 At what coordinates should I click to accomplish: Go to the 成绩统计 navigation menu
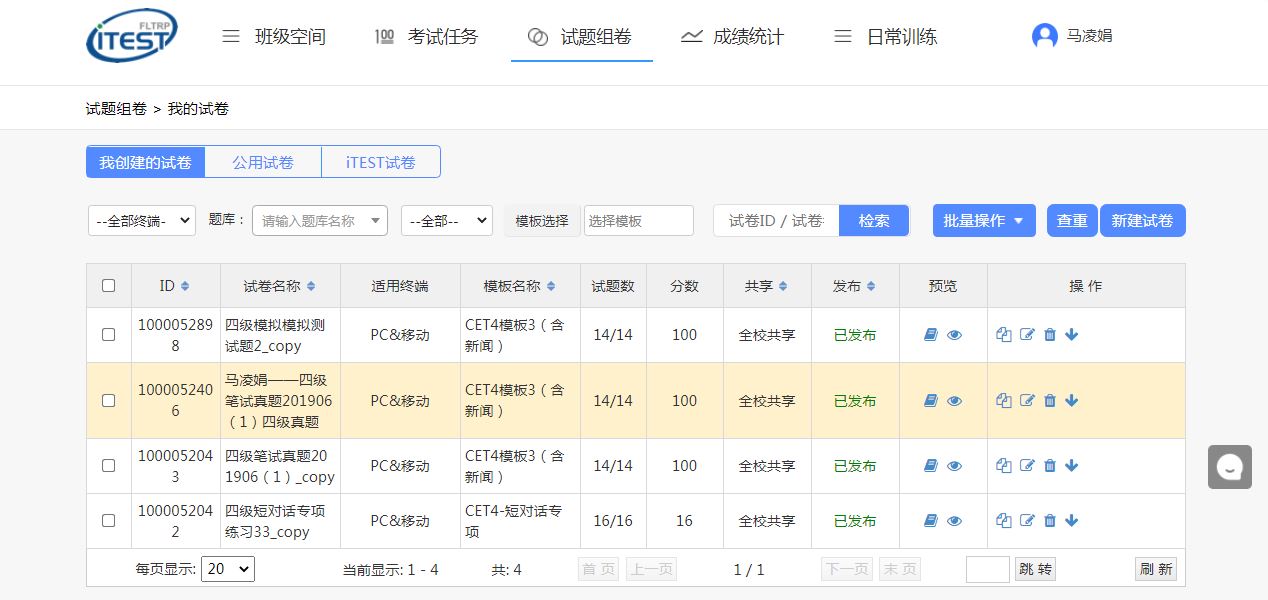pyautogui.click(x=733, y=37)
